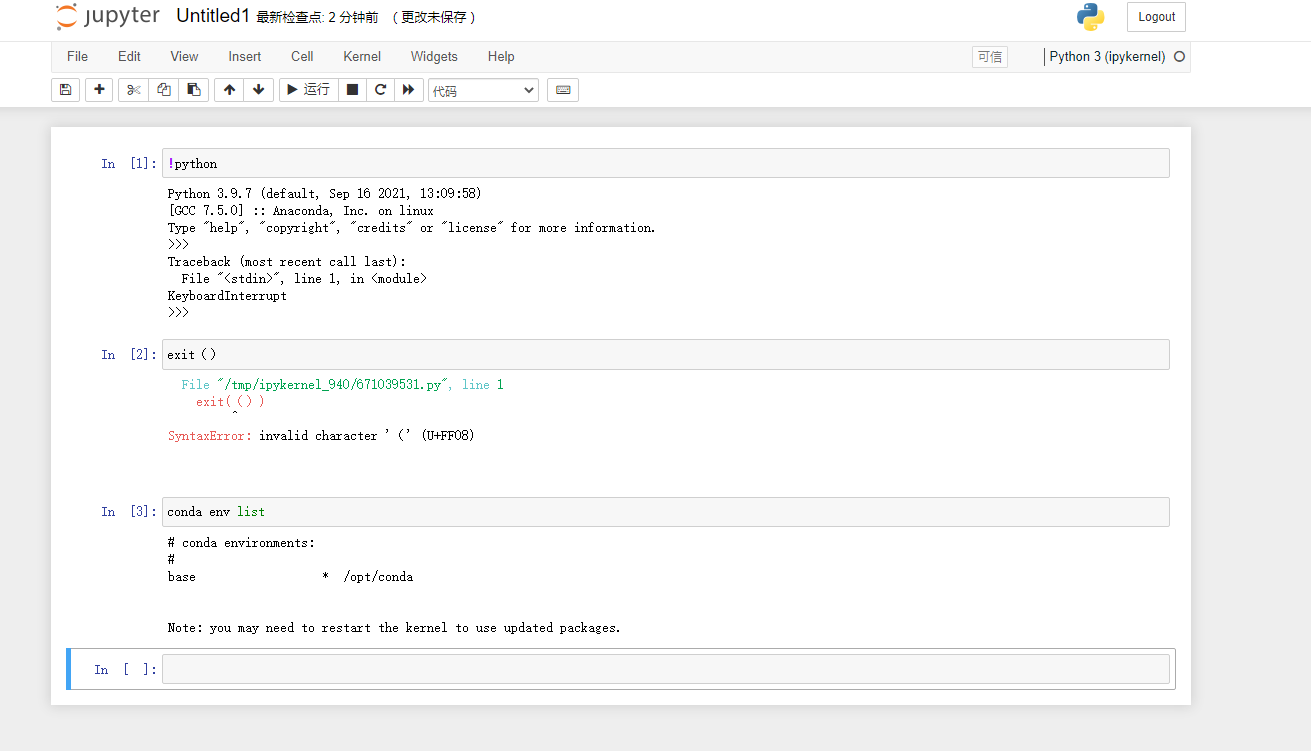Paste a cell using the clipboard icon
This screenshot has height=751, width=1311.
point(193,89)
